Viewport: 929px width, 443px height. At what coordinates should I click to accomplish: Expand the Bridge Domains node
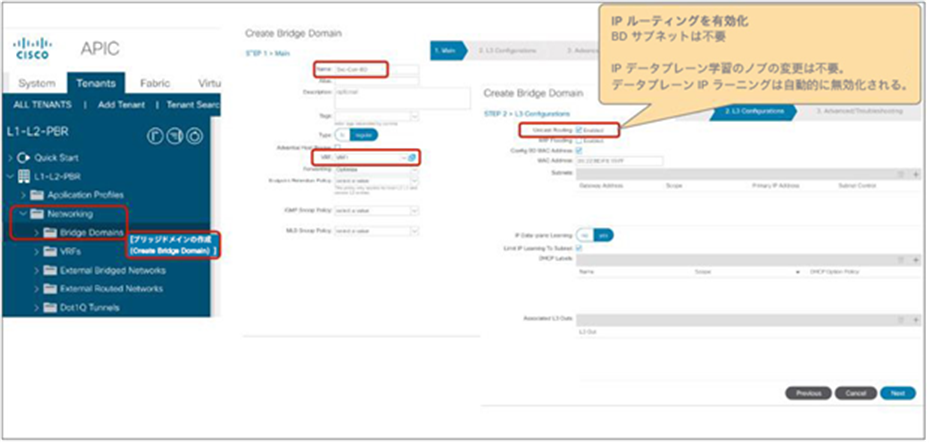(36, 233)
